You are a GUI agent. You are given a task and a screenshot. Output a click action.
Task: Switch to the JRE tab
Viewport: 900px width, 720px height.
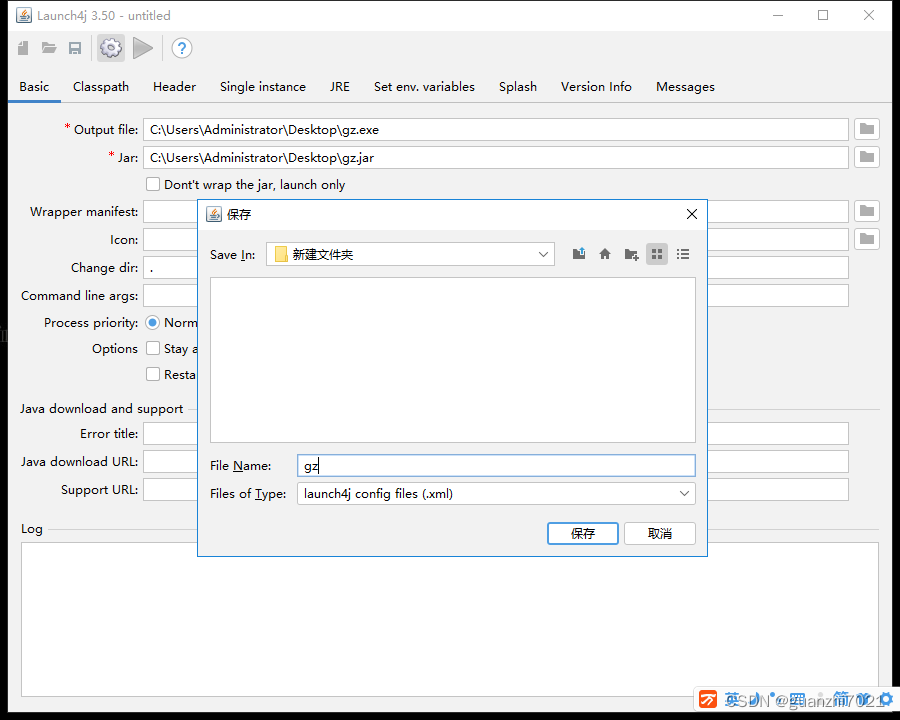(339, 87)
